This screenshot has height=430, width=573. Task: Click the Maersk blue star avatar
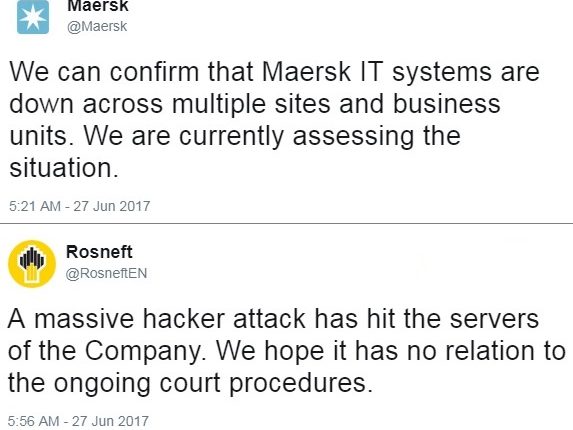tap(33, 17)
